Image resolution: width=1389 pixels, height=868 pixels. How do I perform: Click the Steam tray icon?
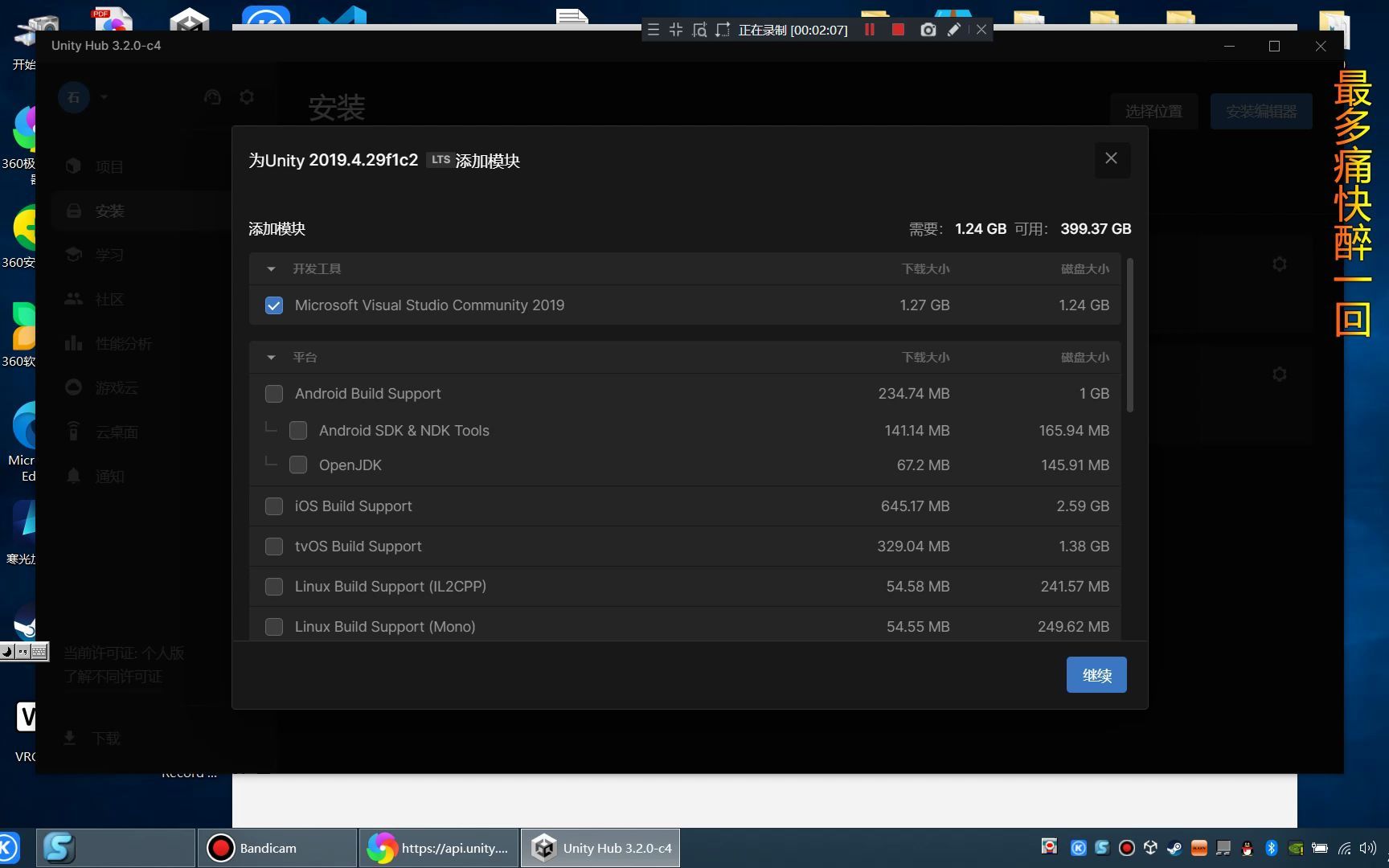pyautogui.click(x=1174, y=848)
